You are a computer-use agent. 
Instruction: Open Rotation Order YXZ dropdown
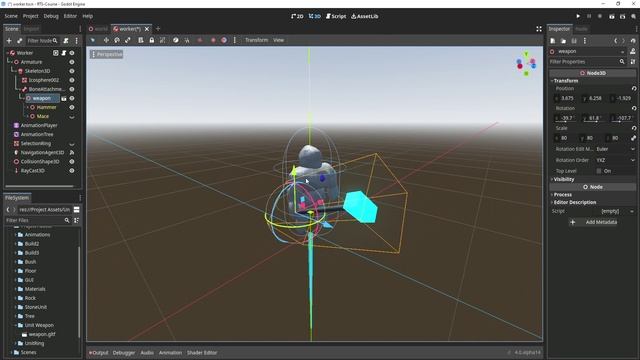click(x=616, y=160)
